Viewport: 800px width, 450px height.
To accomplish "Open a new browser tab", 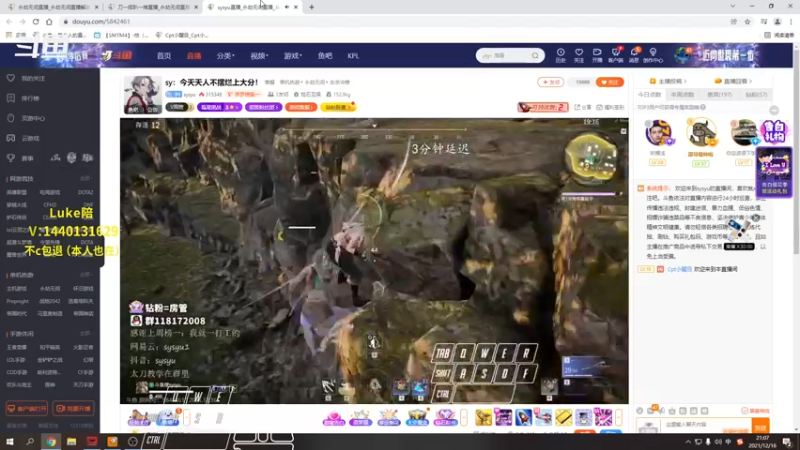I will [x=311, y=7].
